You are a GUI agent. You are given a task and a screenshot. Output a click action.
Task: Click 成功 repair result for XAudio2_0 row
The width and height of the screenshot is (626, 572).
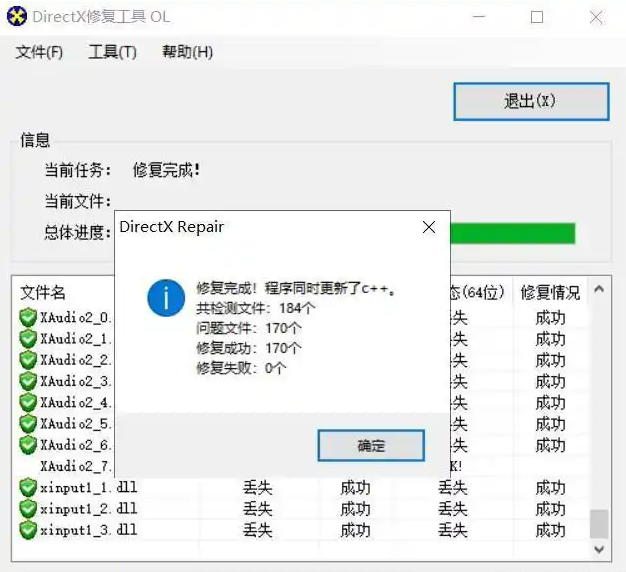[x=550, y=318]
